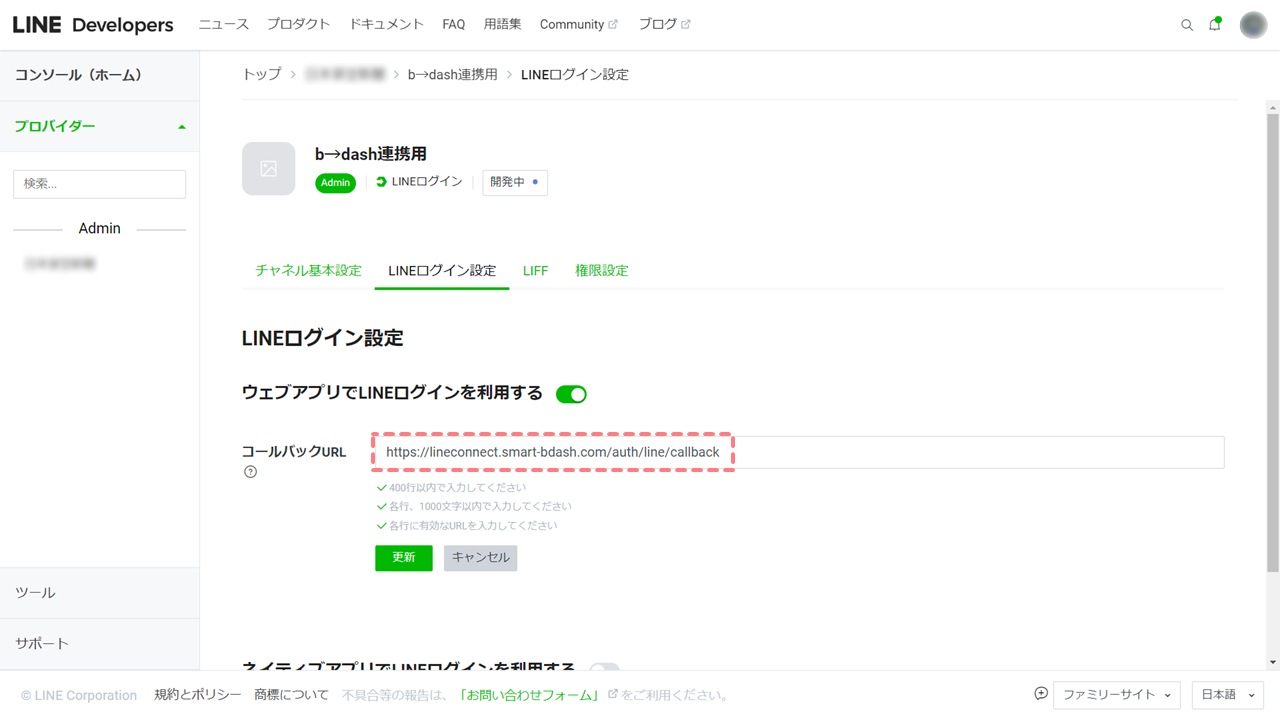1280x720 pixels.
Task: Switch to チャネル基本設定 tab
Action: [x=308, y=271]
